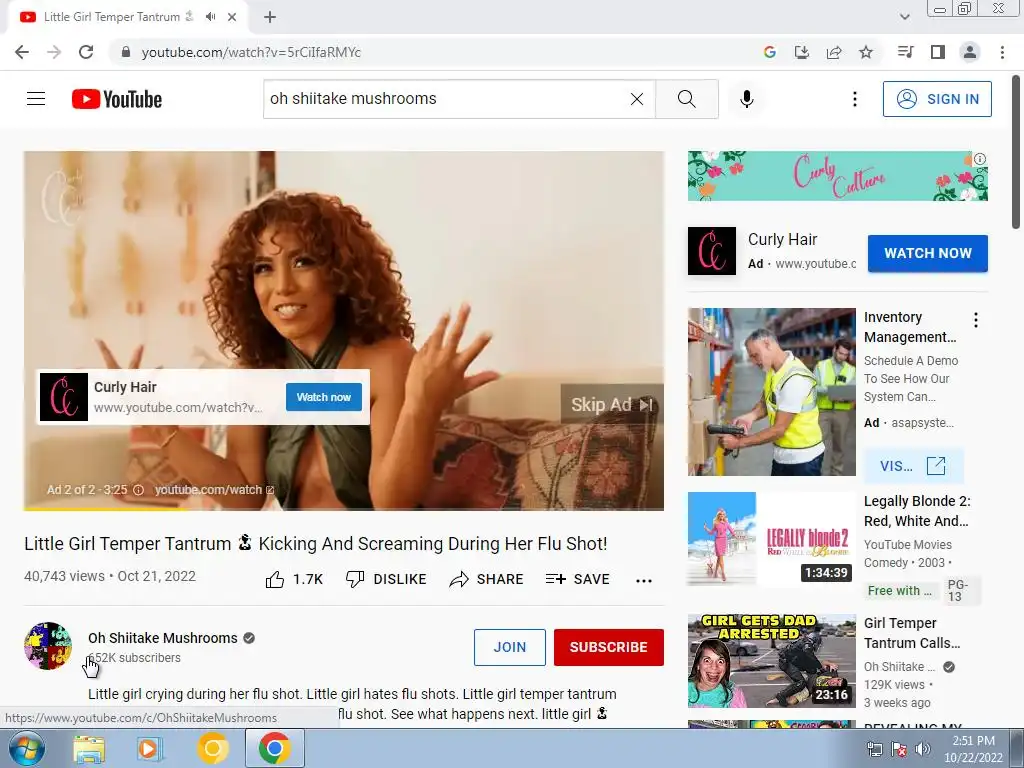Click the Chrome taskbar icon
This screenshot has height=768, width=1024.
274,748
